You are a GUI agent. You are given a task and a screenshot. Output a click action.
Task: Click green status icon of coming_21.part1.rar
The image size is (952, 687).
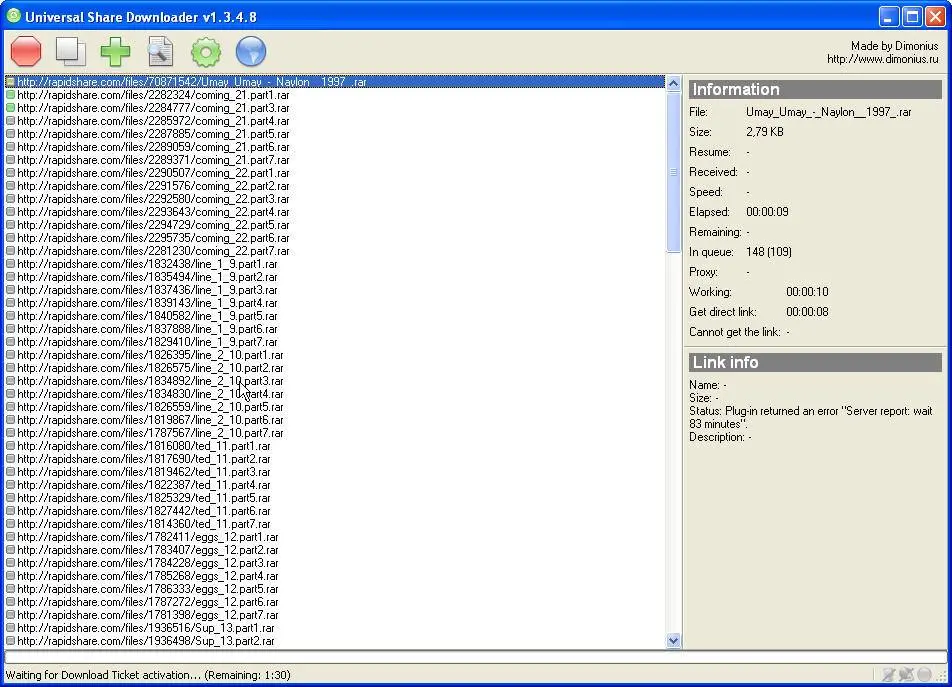coord(10,95)
